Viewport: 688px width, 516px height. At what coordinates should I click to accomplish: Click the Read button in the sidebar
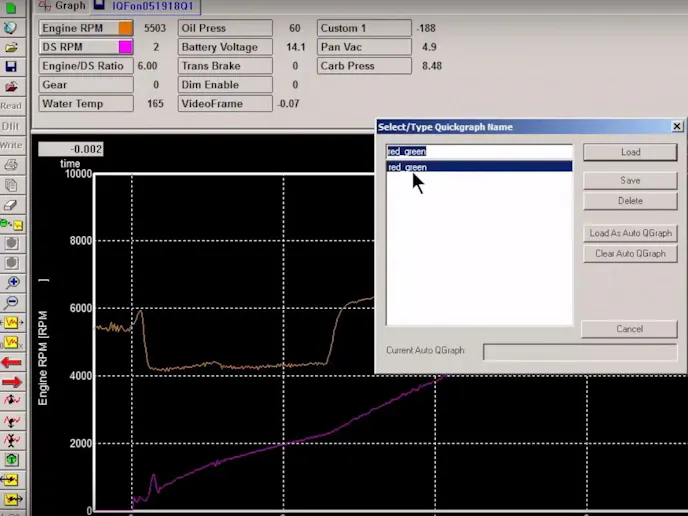pos(11,106)
